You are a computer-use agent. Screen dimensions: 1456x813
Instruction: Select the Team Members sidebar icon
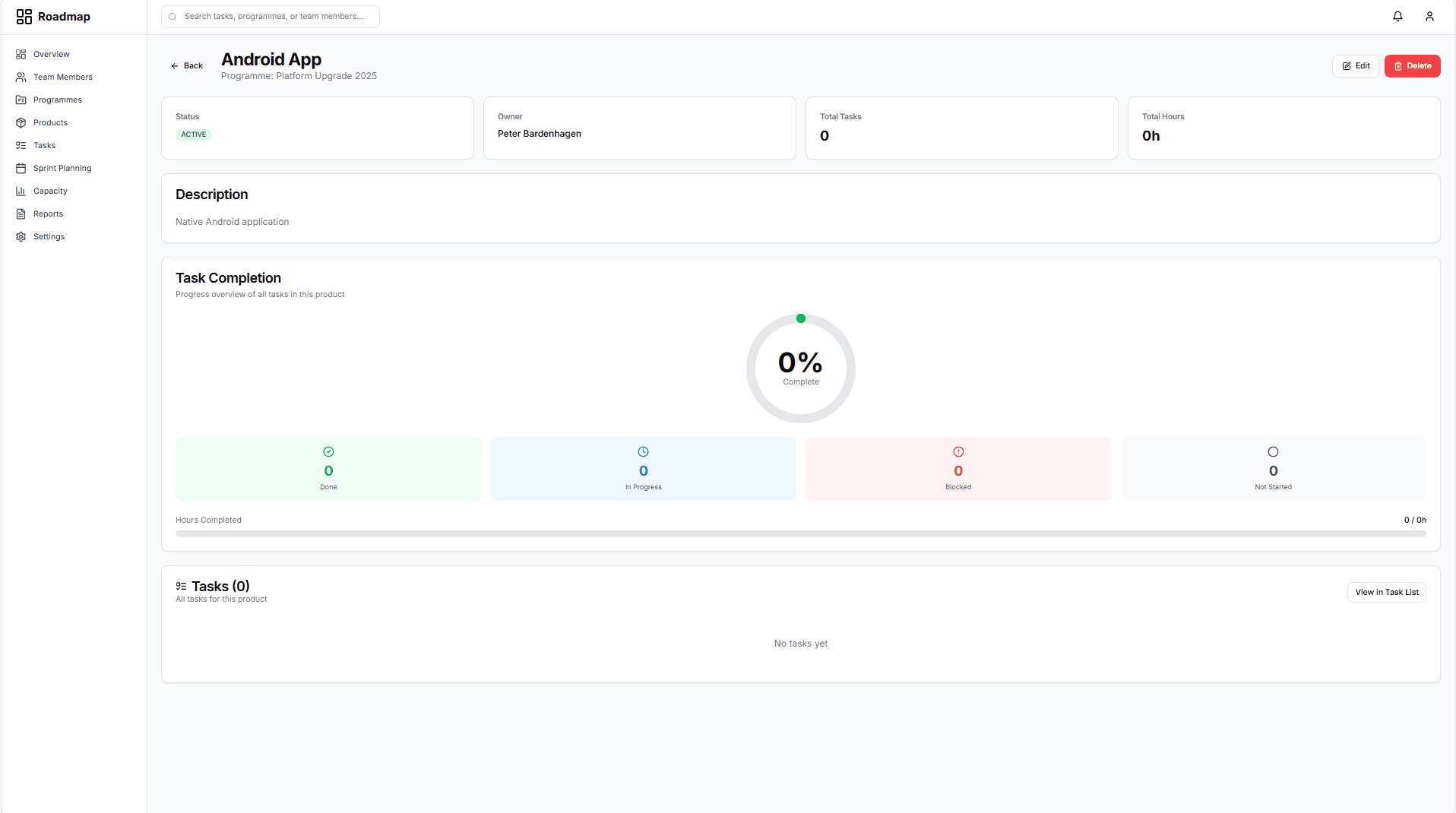point(20,77)
